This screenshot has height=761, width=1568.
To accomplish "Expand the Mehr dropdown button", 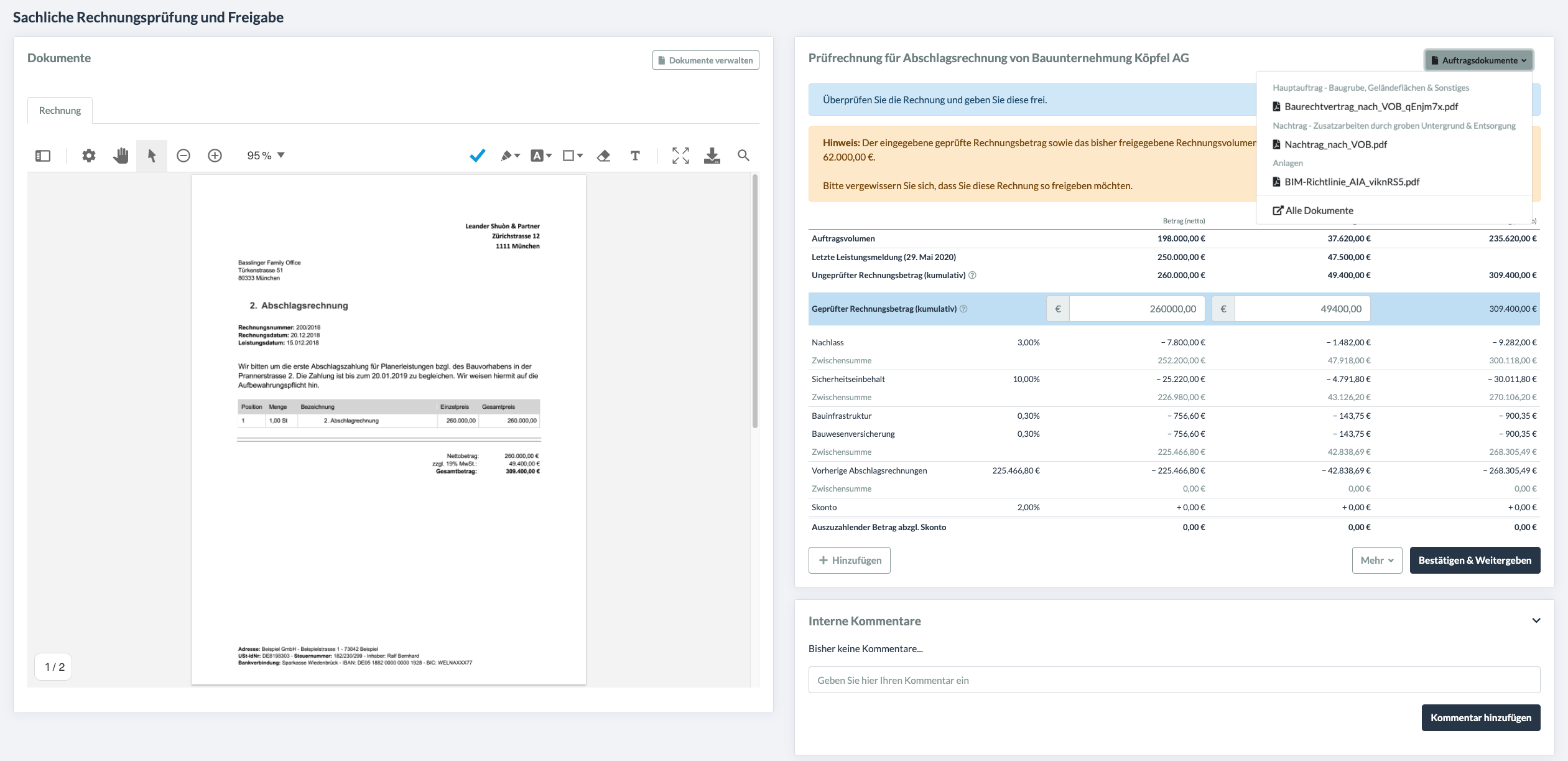I will (1377, 560).
